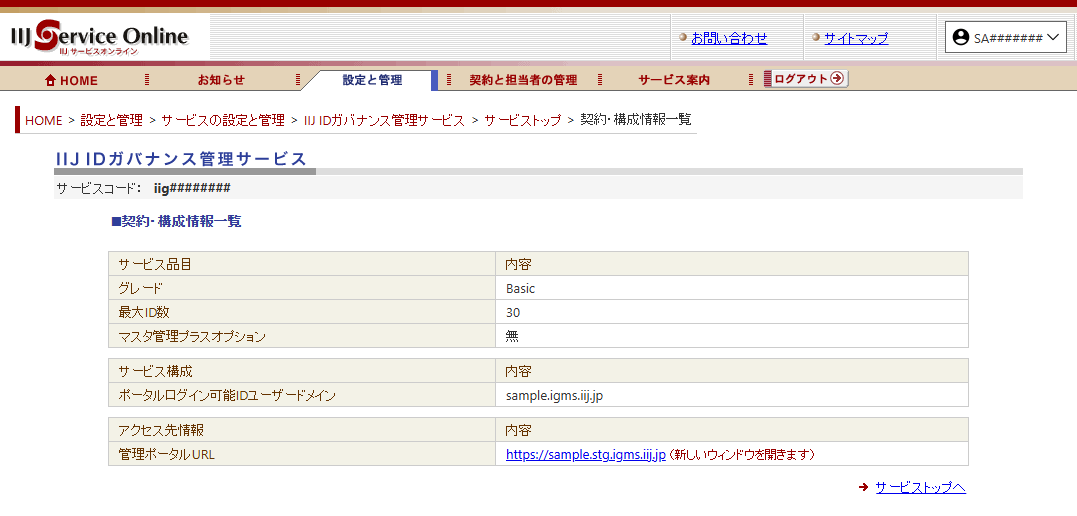Select the 設定と管理 tab
The height and width of the screenshot is (516, 1077).
372,80
